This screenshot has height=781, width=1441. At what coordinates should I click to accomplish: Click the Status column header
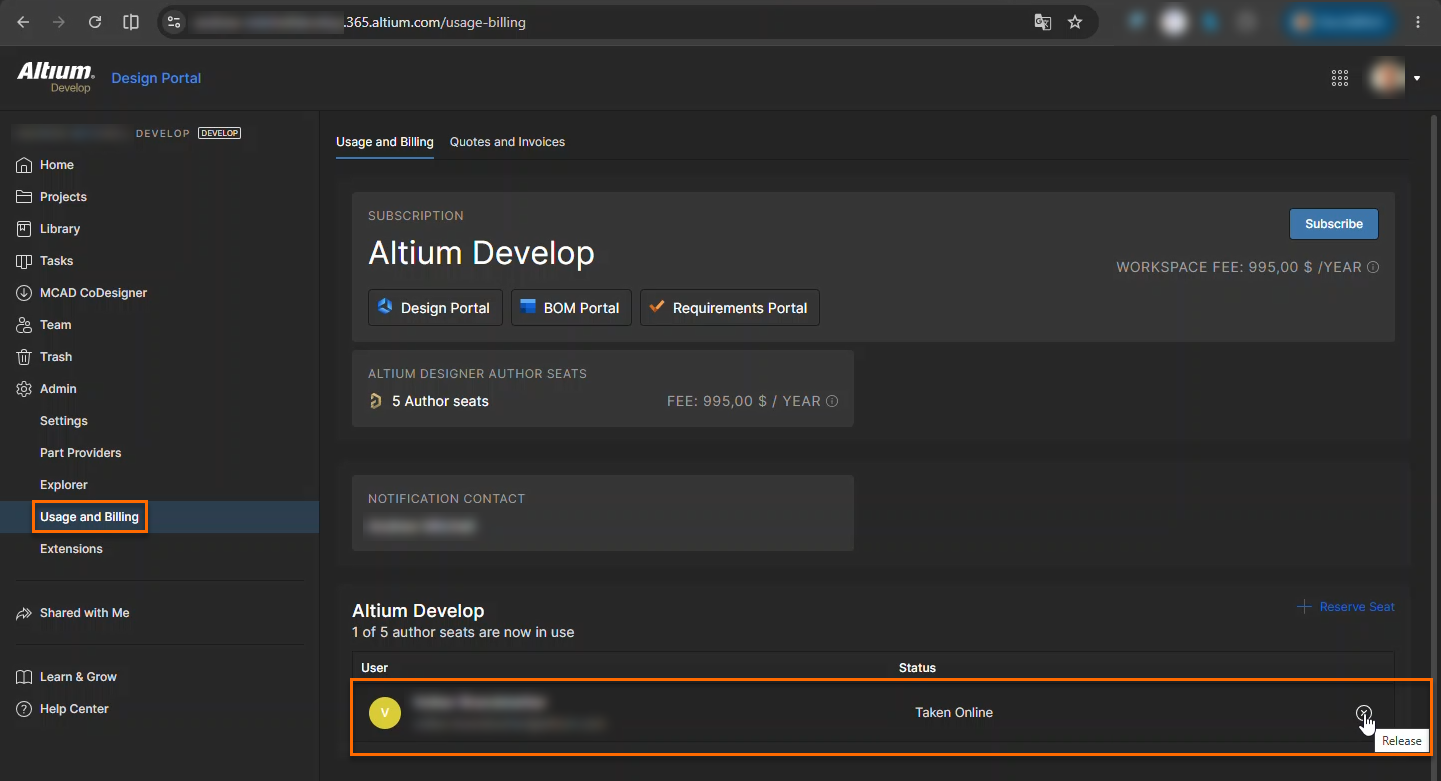(917, 668)
